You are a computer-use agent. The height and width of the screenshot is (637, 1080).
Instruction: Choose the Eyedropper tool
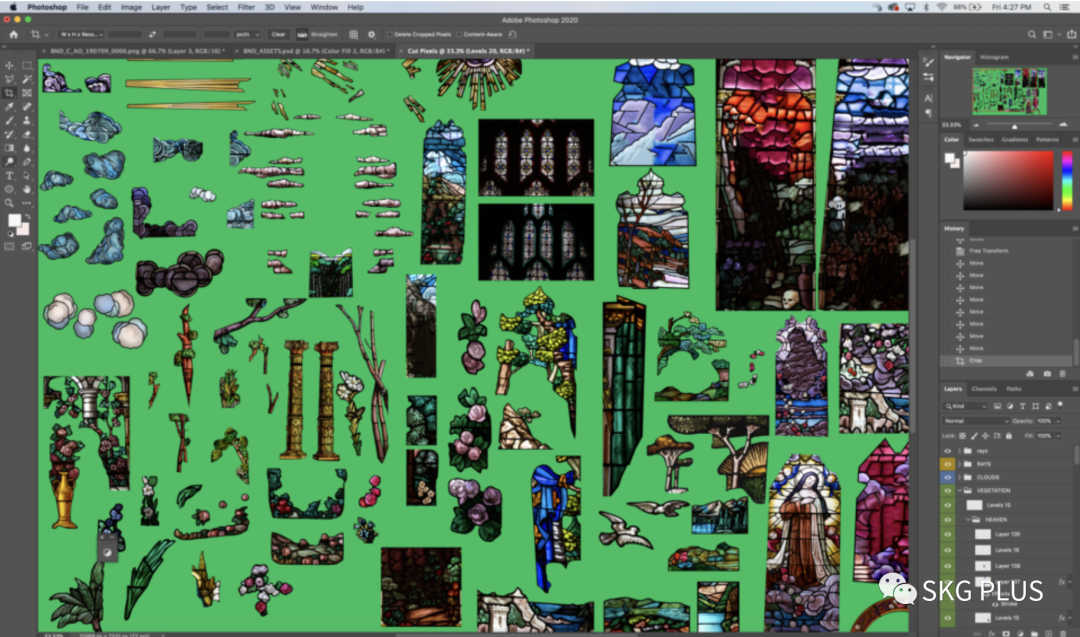coord(10,106)
